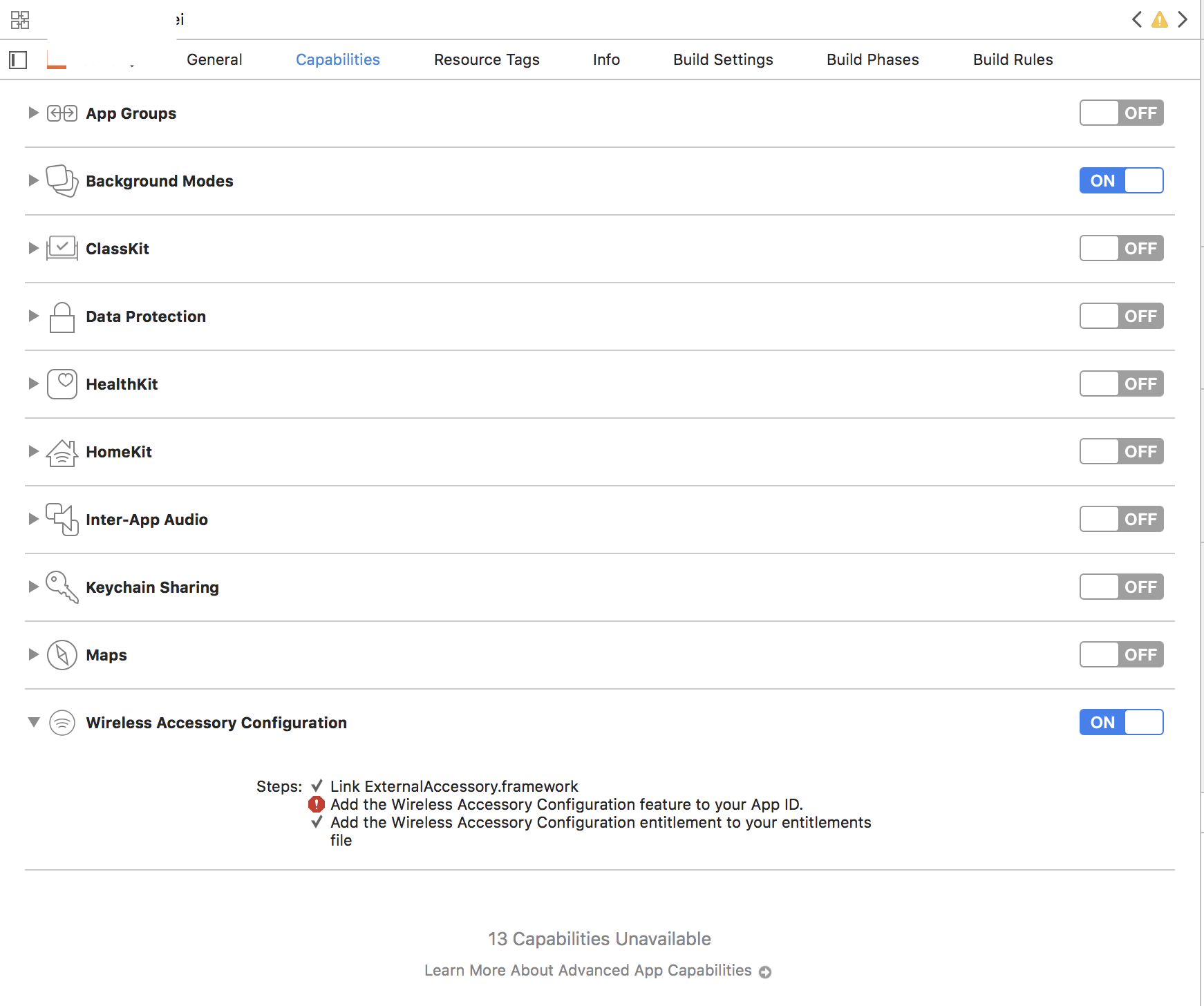
Task: Go to the previous issue arrow
Action: (1136, 20)
